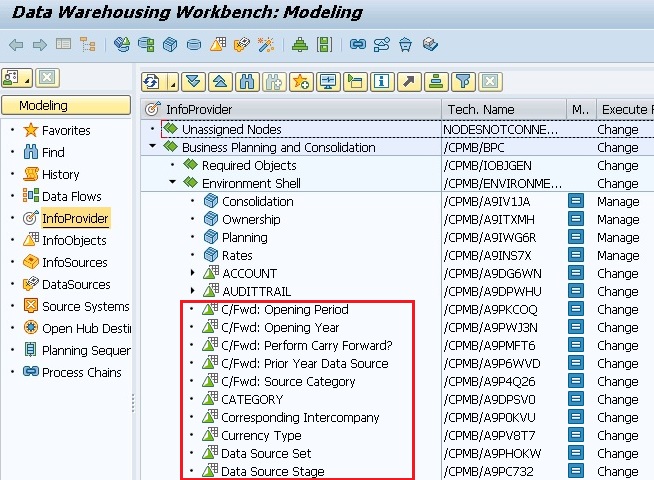The height and width of the screenshot is (480, 654).
Task: Open Source Systems in the navigation list
Action: coord(86,307)
